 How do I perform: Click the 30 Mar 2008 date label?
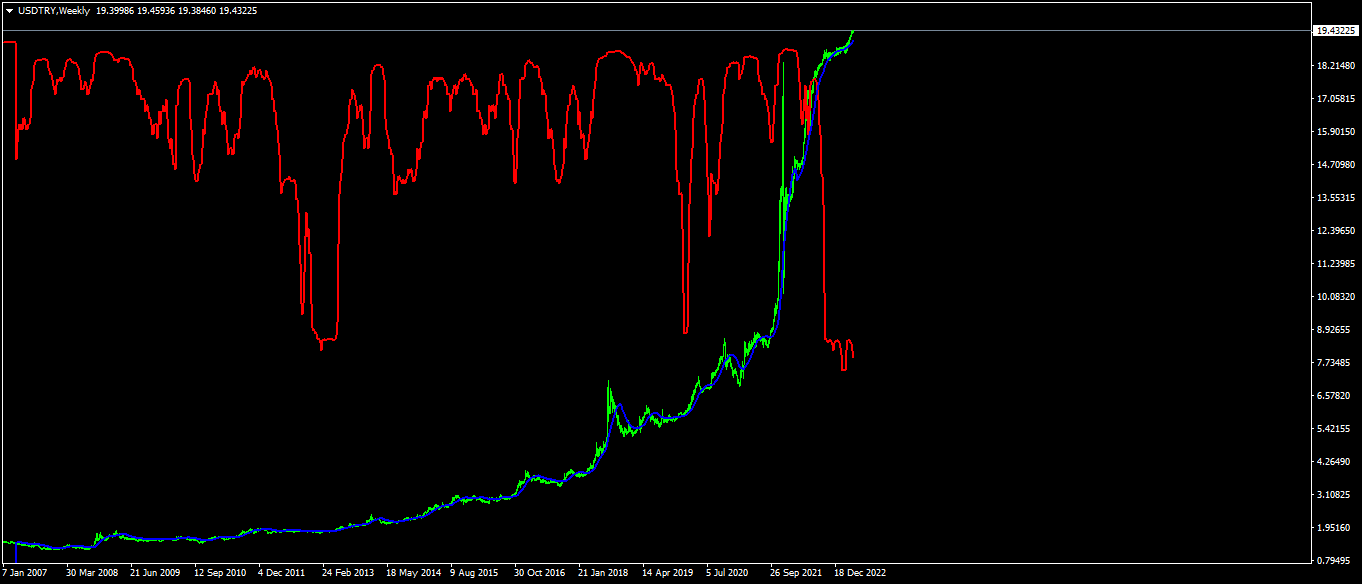click(x=92, y=574)
